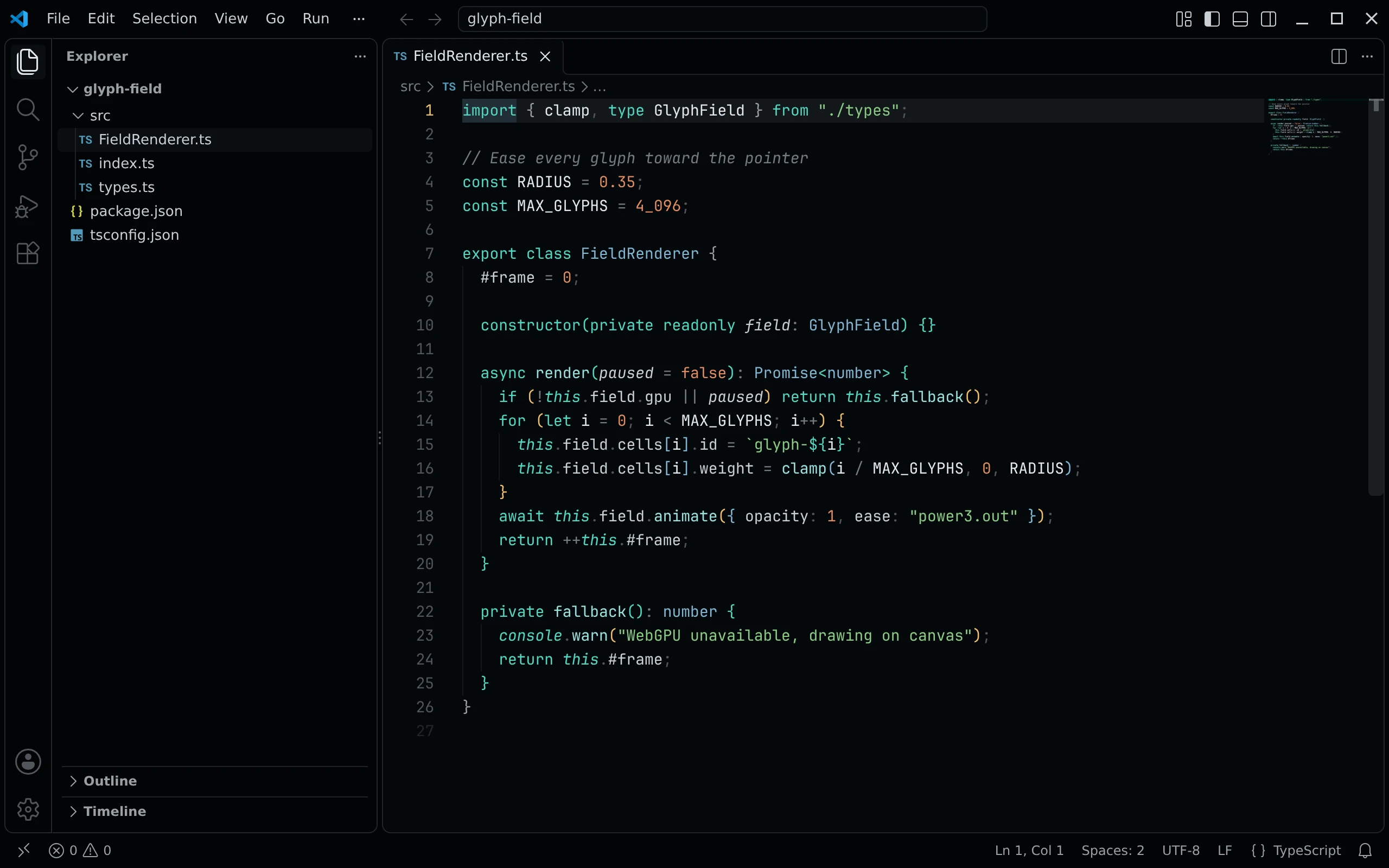Screen dimensions: 1389x868
Task: Click the editor vertical scrollbar
Action: 1376,297
